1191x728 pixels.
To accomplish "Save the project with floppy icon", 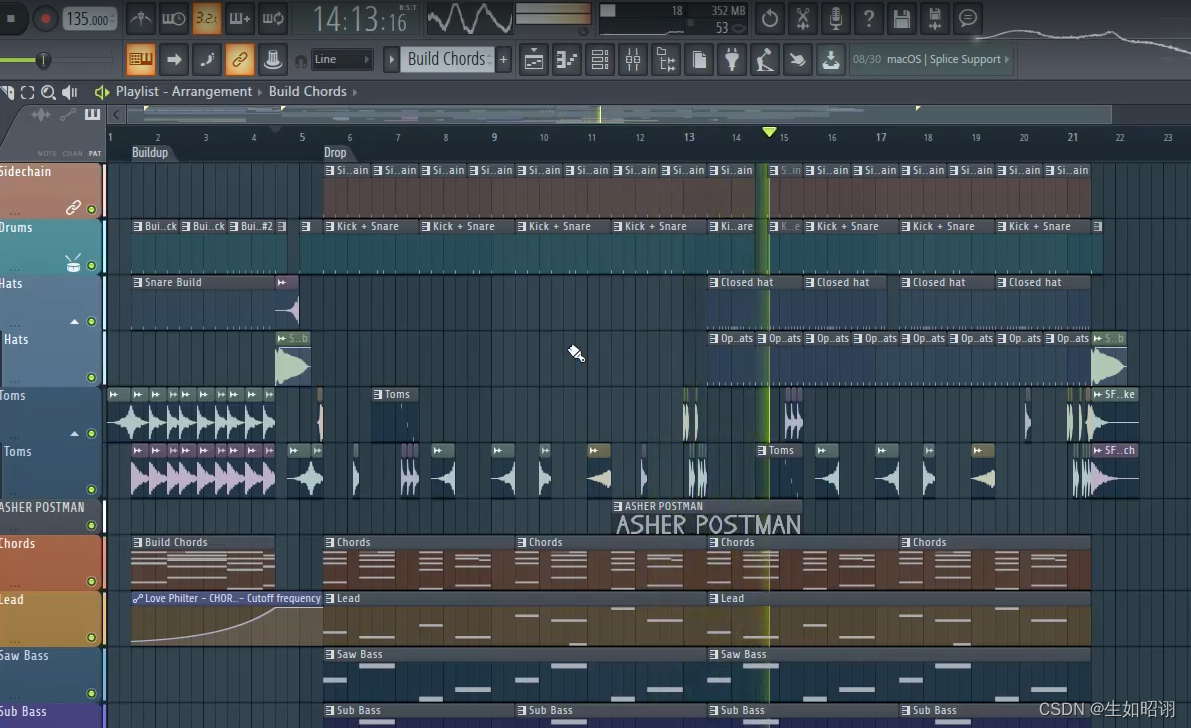I will [x=902, y=18].
